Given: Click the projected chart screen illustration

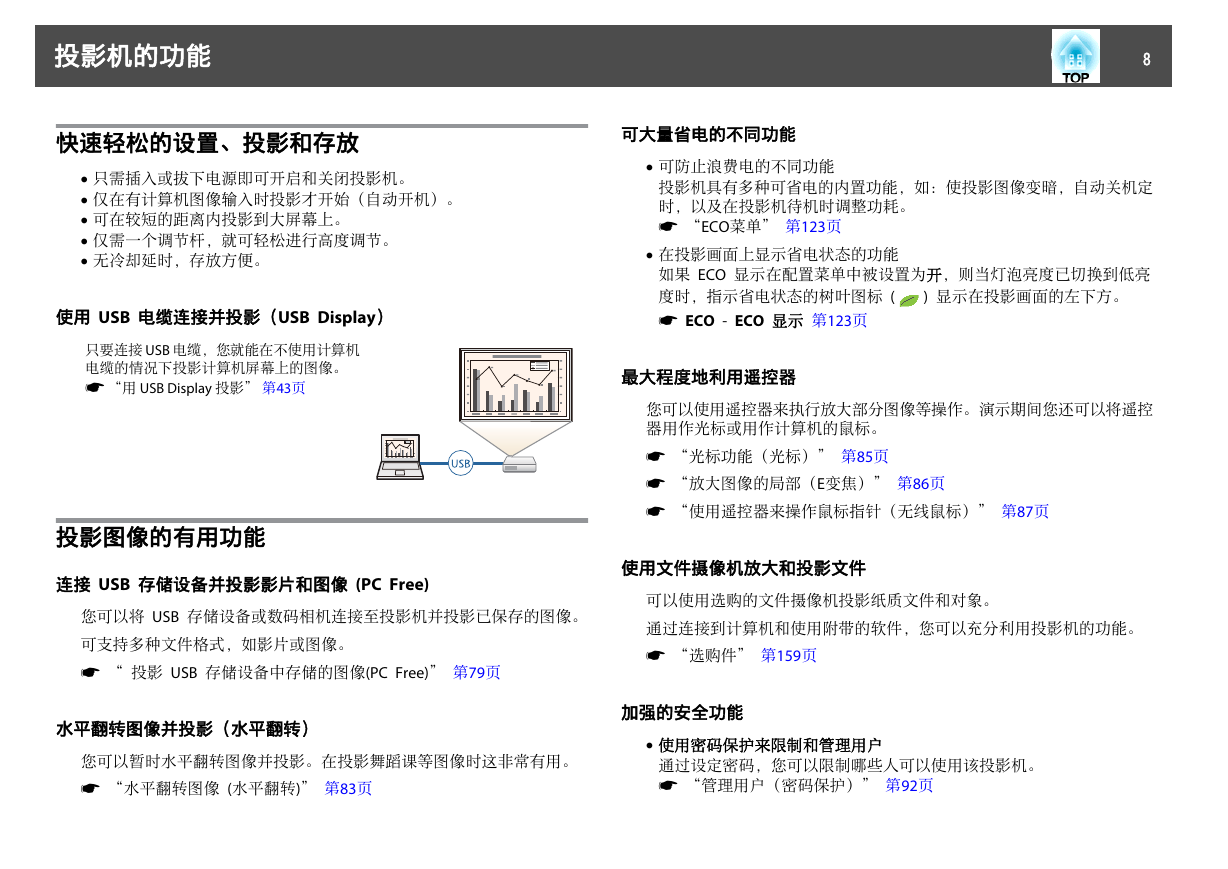Looking at the screenshot, I should (x=516, y=384).
